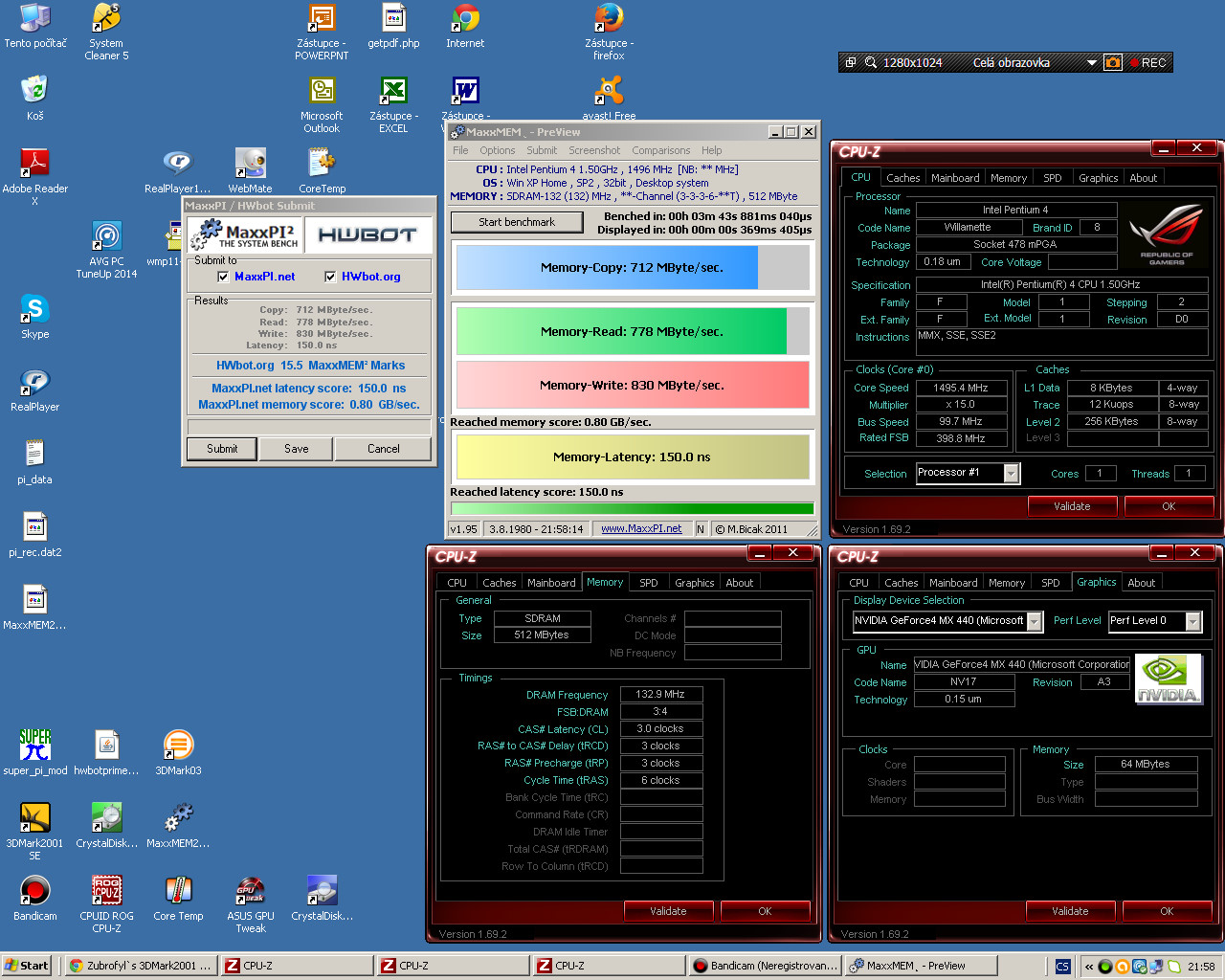This screenshot has width=1225, height=980.
Task: Click the 1495.4 MHz Core Speed value
Action: (960, 388)
